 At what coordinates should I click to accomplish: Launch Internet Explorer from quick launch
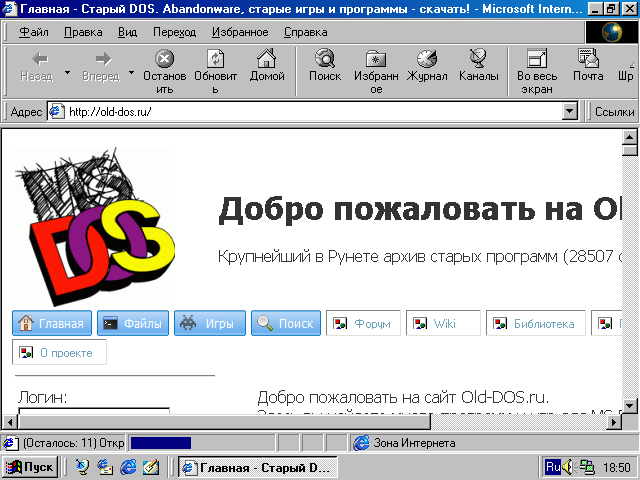tap(128, 467)
